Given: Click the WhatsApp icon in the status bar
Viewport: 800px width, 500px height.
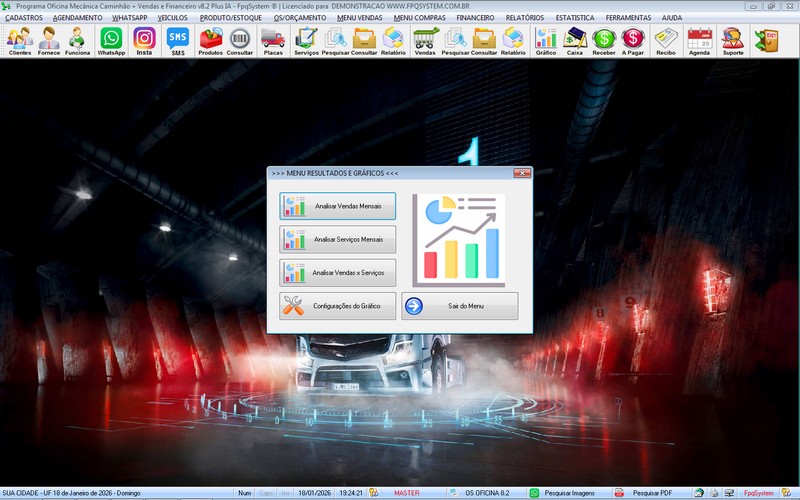Looking at the screenshot, I should click(x=534, y=493).
